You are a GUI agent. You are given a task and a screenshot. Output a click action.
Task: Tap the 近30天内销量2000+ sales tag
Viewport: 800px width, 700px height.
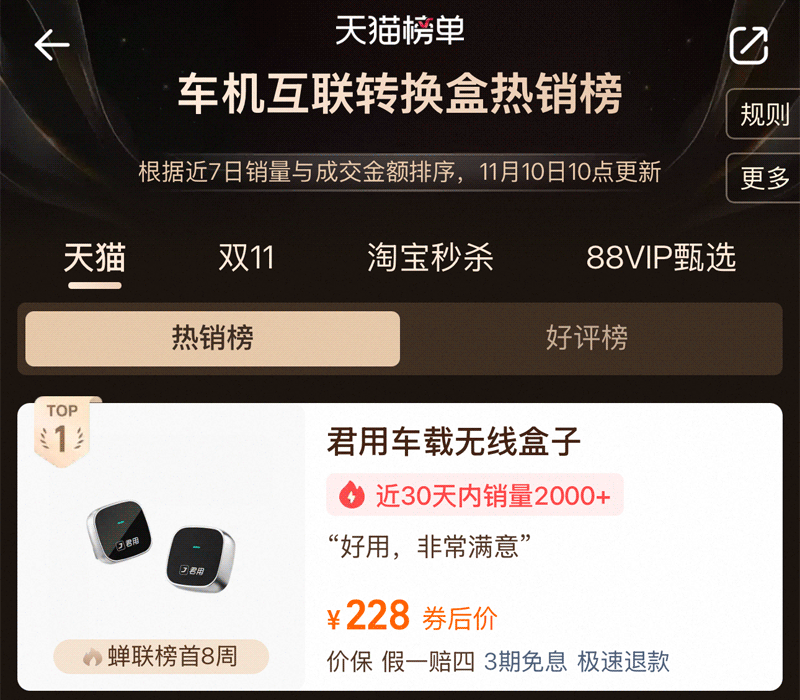[474, 495]
